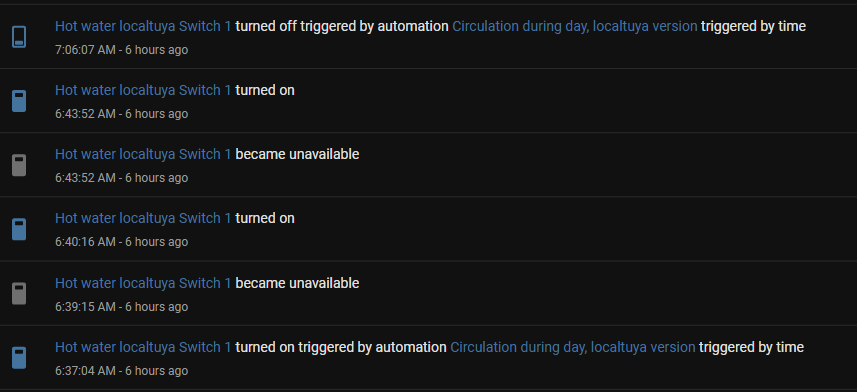Open Hot water localtuya Switch 1 at 6:40:16 AM
The height and width of the screenshot is (392, 857).
143,218
